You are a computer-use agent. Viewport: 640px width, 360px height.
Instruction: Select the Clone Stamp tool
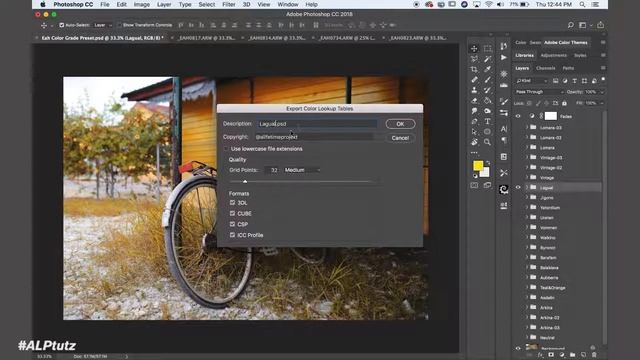point(474,90)
